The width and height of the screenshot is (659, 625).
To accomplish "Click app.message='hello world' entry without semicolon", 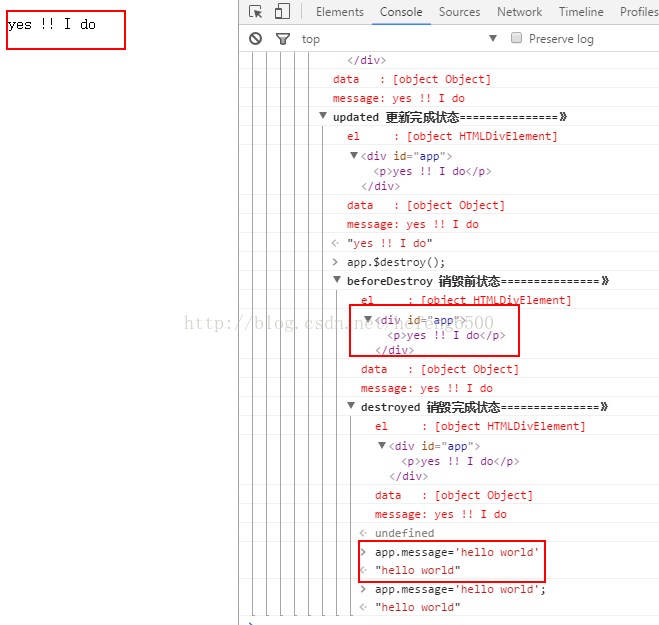I will (456, 552).
